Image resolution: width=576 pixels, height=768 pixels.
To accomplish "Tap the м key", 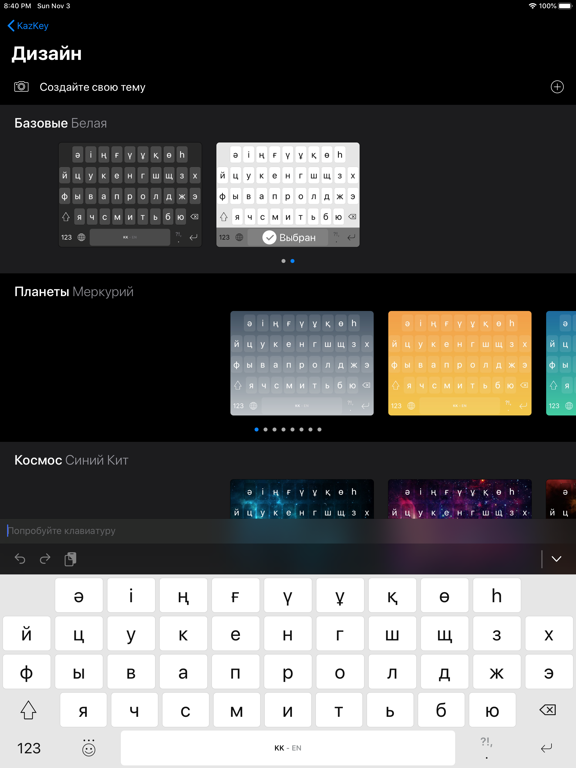I will pos(237,710).
